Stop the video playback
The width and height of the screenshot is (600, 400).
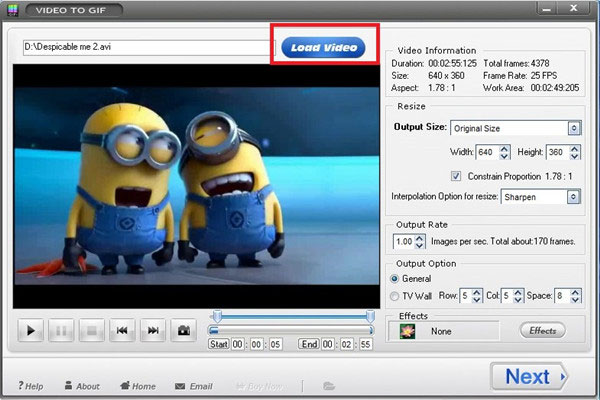[x=93, y=330]
